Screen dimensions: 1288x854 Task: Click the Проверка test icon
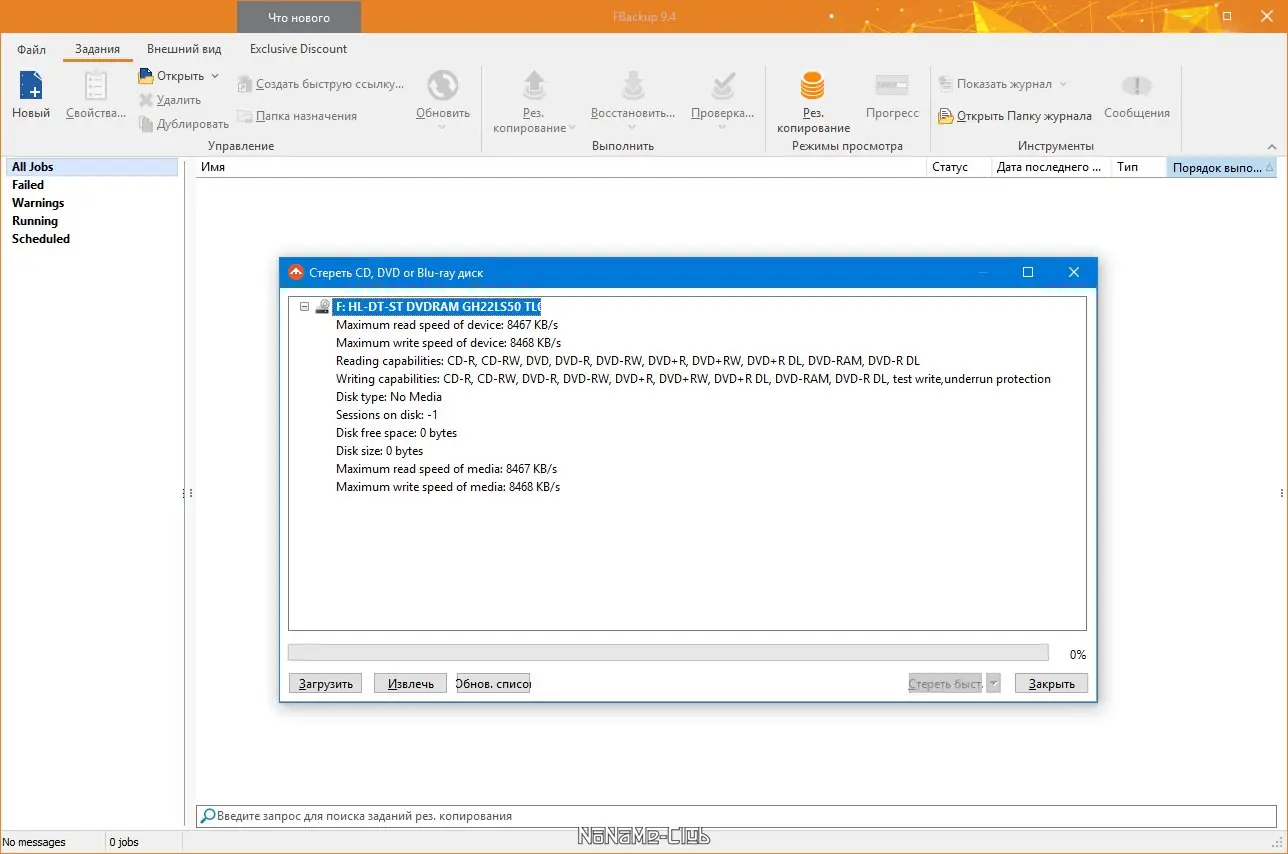[x=723, y=85]
